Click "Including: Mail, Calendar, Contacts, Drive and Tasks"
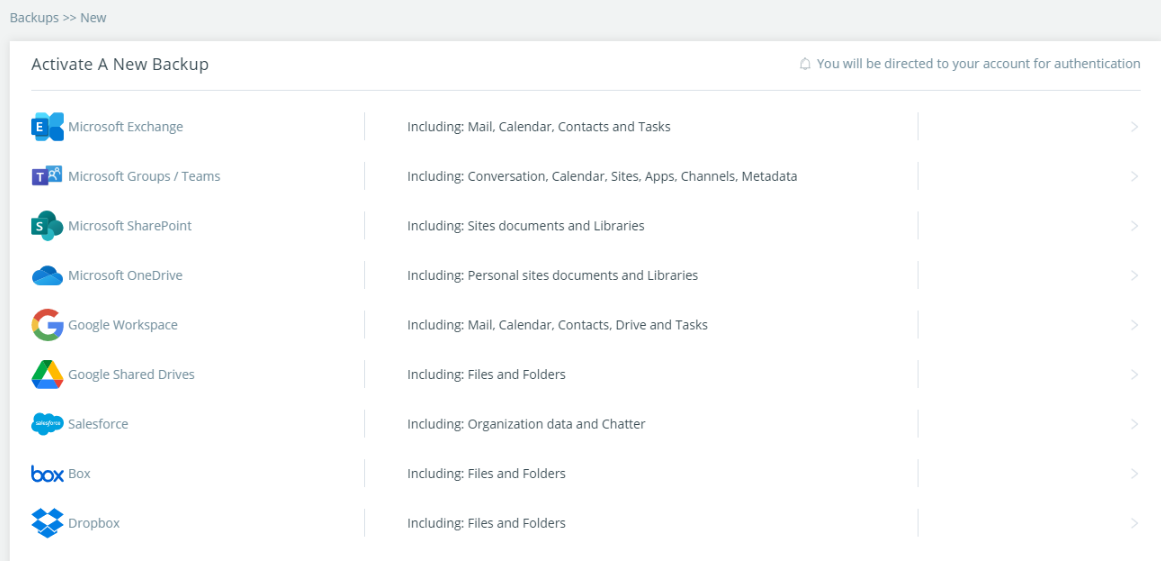 pyautogui.click(x=558, y=325)
